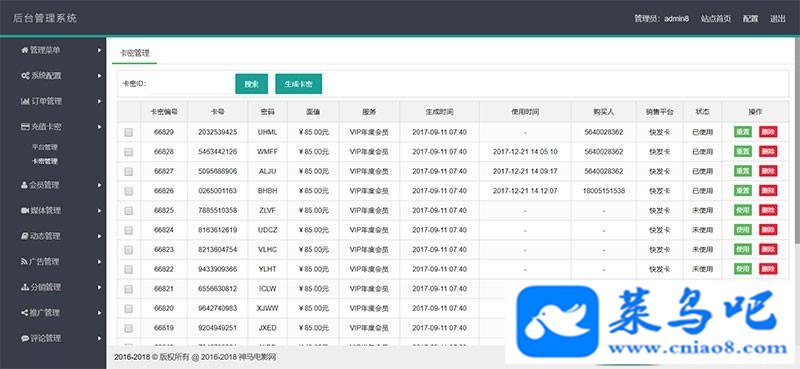Tick the checkbox for card 66829
Viewport: 800px width, 369px height.
tap(129, 132)
